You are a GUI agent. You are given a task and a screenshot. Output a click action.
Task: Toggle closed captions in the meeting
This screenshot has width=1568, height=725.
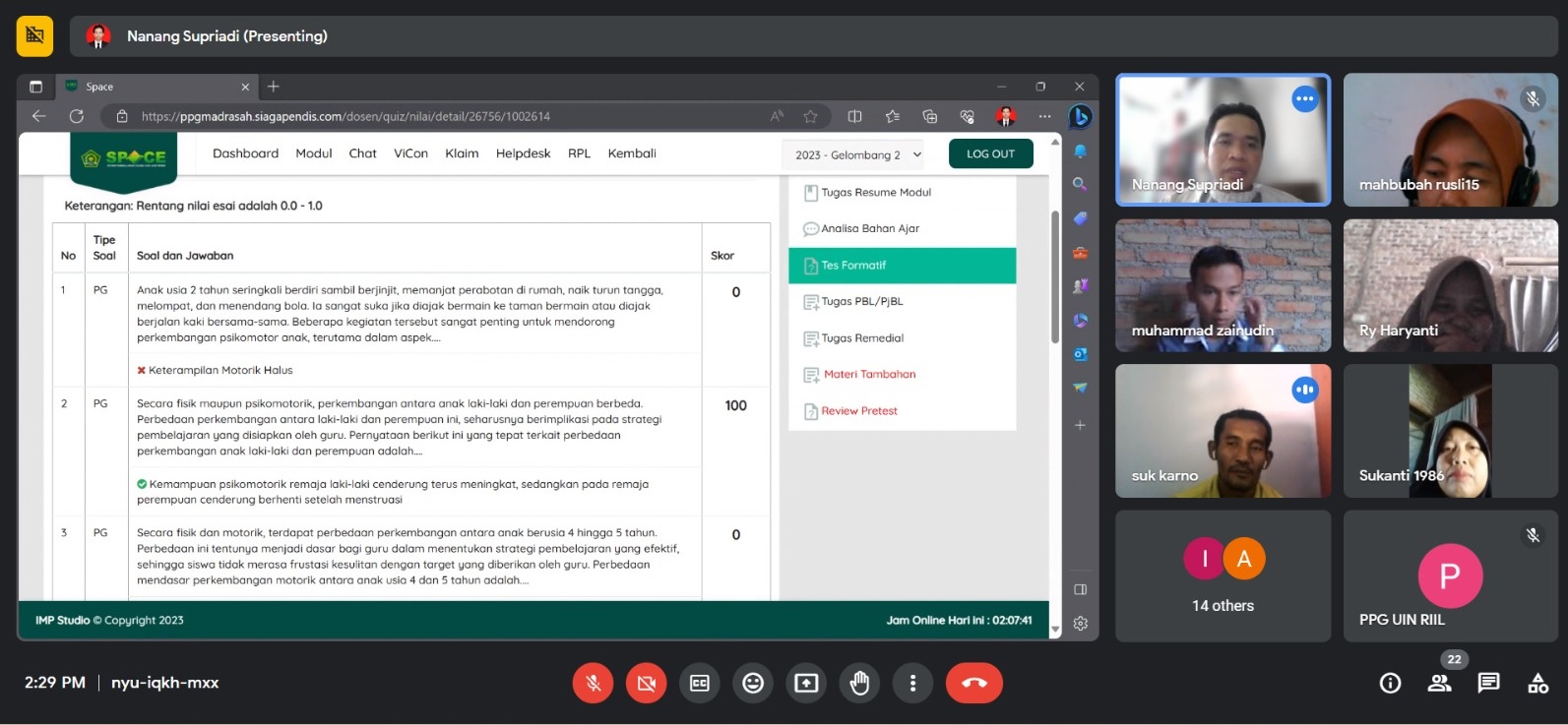point(700,683)
